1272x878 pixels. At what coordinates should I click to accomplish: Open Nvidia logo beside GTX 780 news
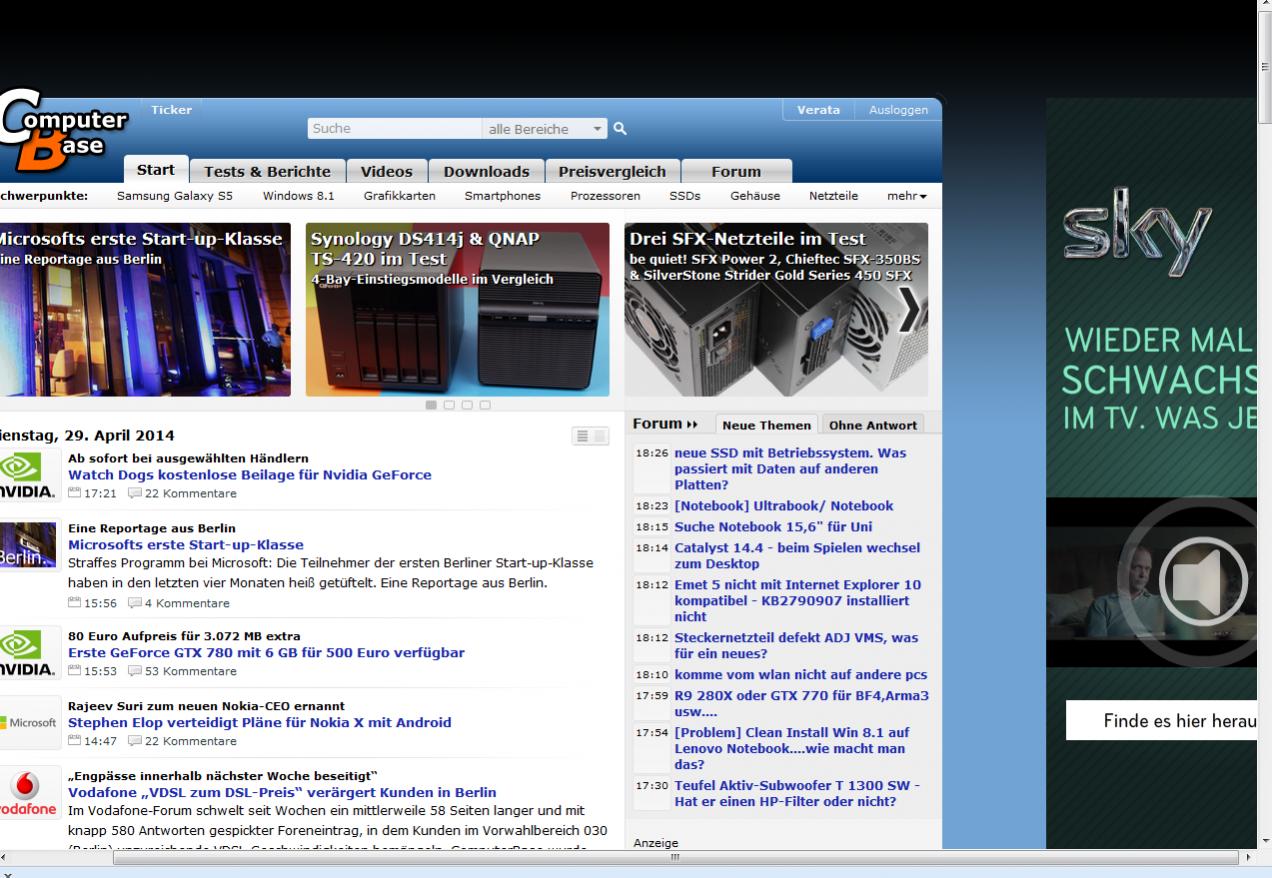[x=28, y=654]
